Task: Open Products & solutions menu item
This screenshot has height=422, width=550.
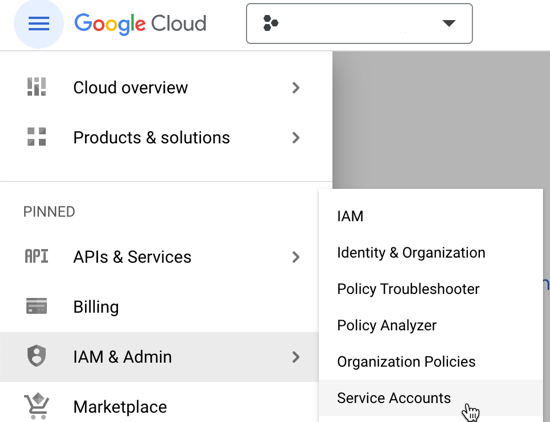Action: tap(166, 138)
